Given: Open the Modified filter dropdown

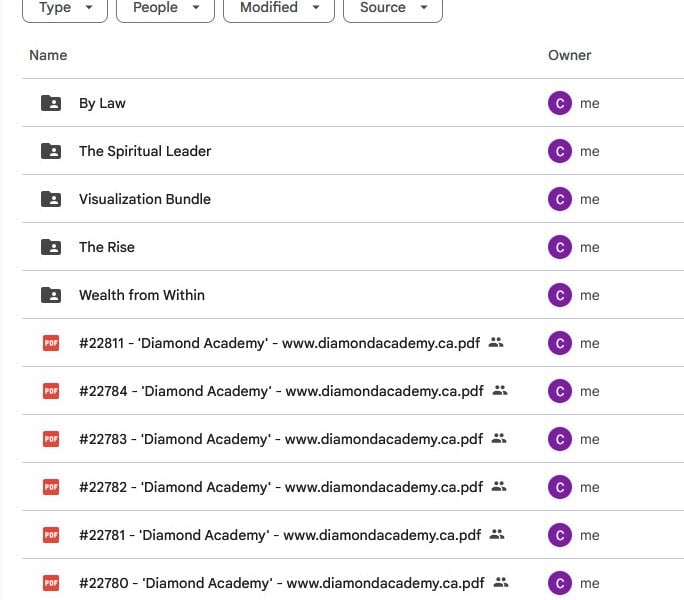Looking at the screenshot, I should pyautogui.click(x=279, y=8).
